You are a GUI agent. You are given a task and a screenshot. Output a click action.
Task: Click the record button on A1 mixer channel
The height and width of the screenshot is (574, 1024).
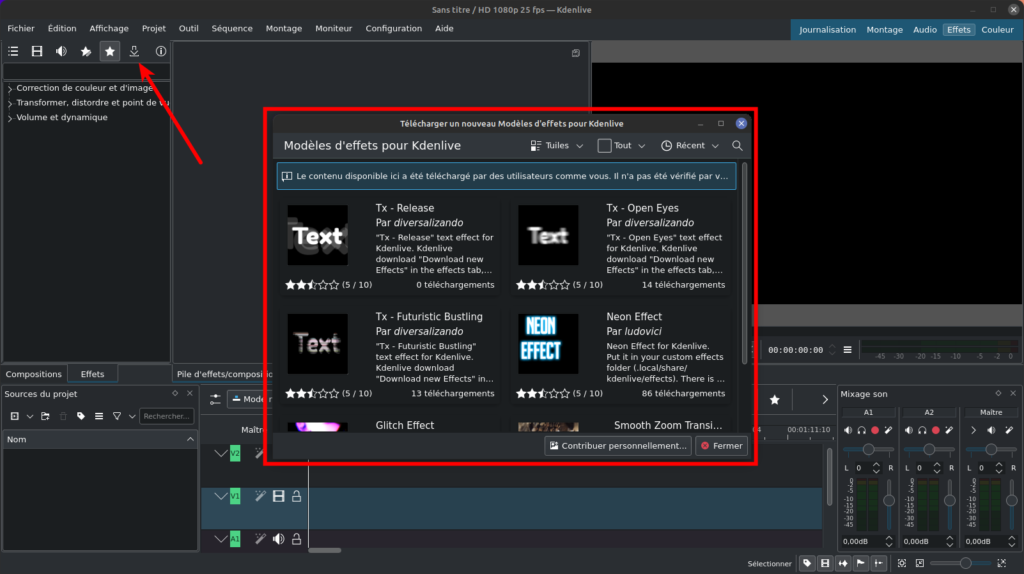(875, 430)
